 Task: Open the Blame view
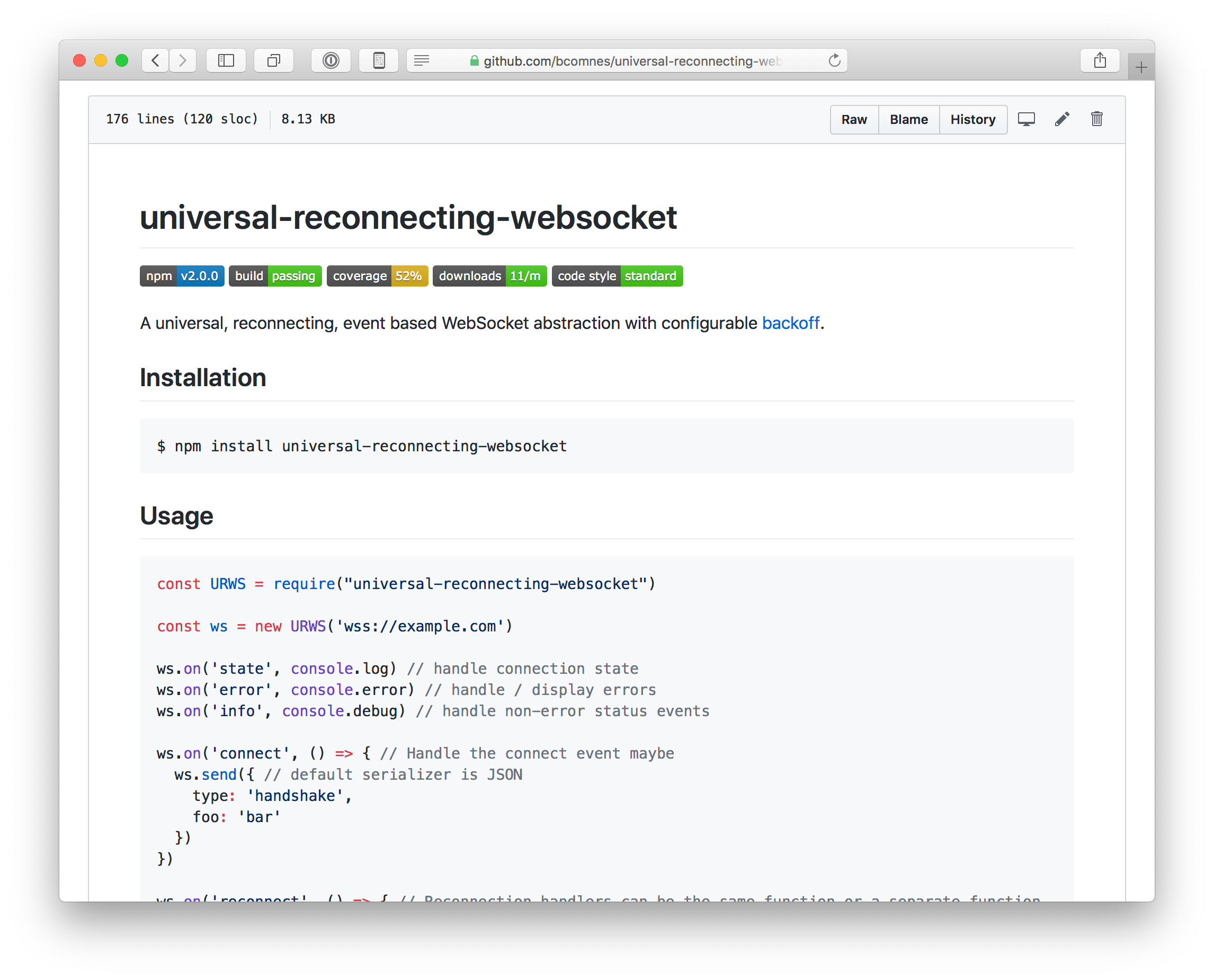pyautogui.click(x=909, y=120)
